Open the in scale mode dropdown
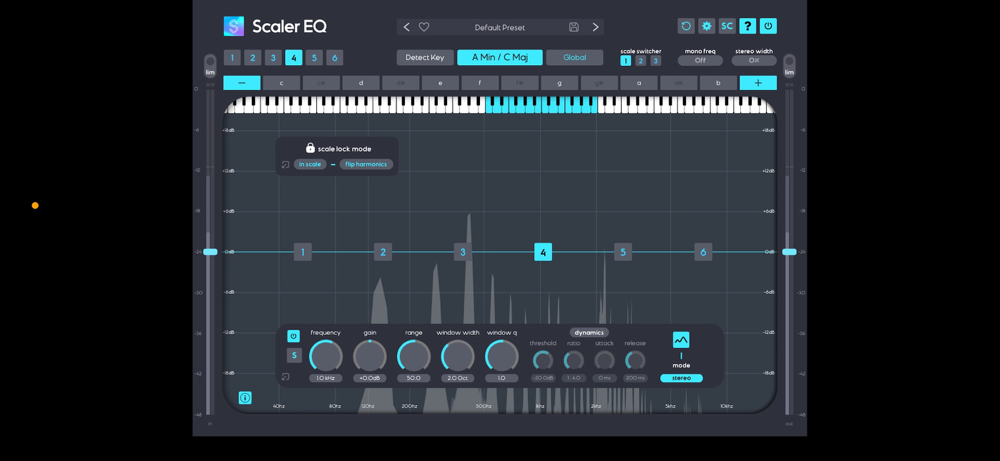Image resolution: width=1000 pixels, height=461 pixels. click(x=310, y=165)
